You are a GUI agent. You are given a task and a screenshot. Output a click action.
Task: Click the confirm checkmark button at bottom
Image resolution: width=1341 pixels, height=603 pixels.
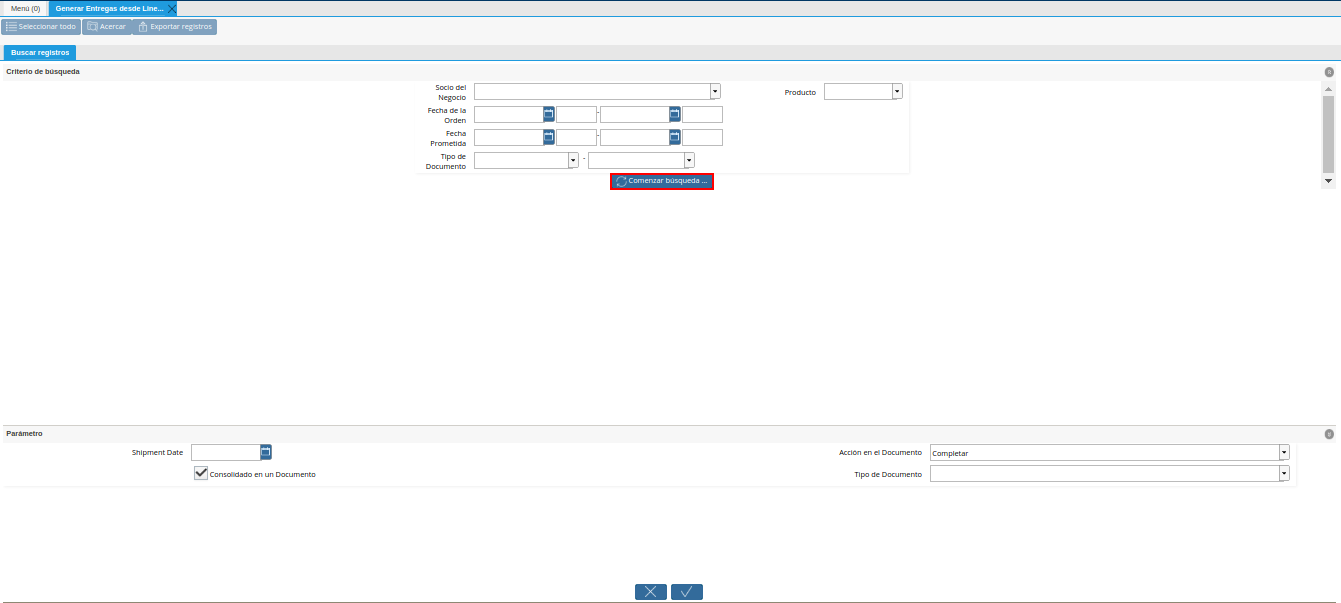click(687, 592)
